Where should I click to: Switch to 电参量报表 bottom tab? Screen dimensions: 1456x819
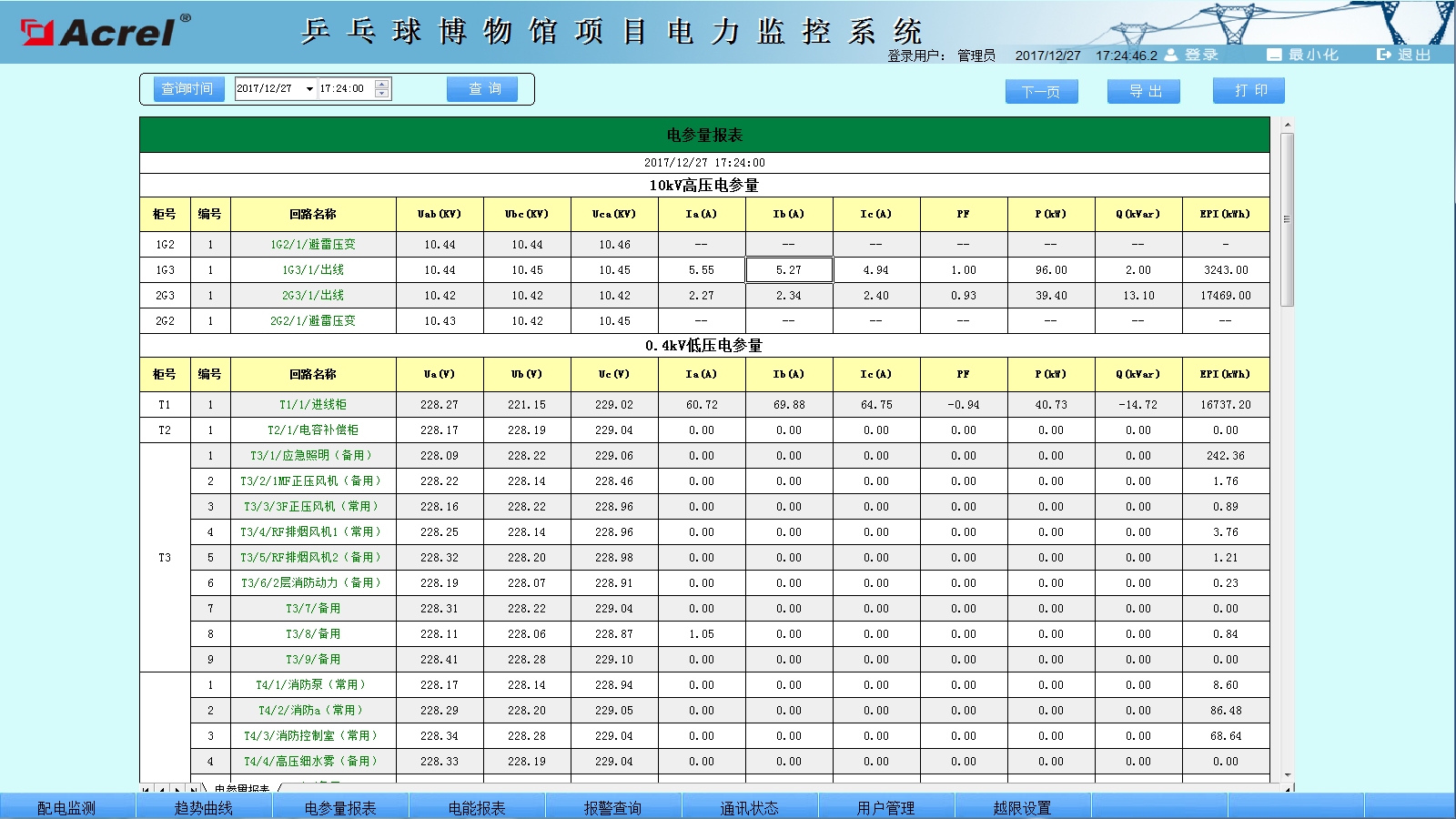coord(340,806)
